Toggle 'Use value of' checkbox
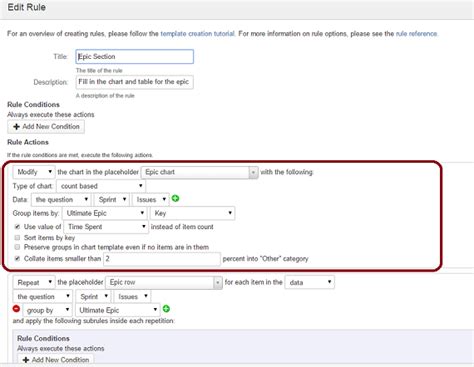The height and width of the screenshot is (367, 474). (17, 227)
